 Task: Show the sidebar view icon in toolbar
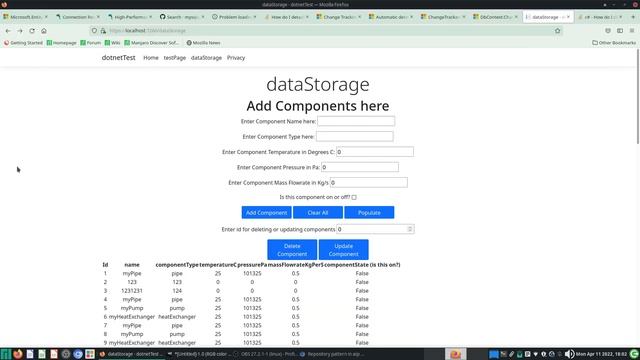(620, 31)
